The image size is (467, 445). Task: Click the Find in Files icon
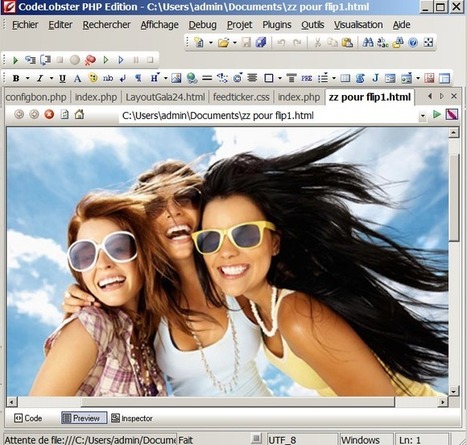(398, 42)
